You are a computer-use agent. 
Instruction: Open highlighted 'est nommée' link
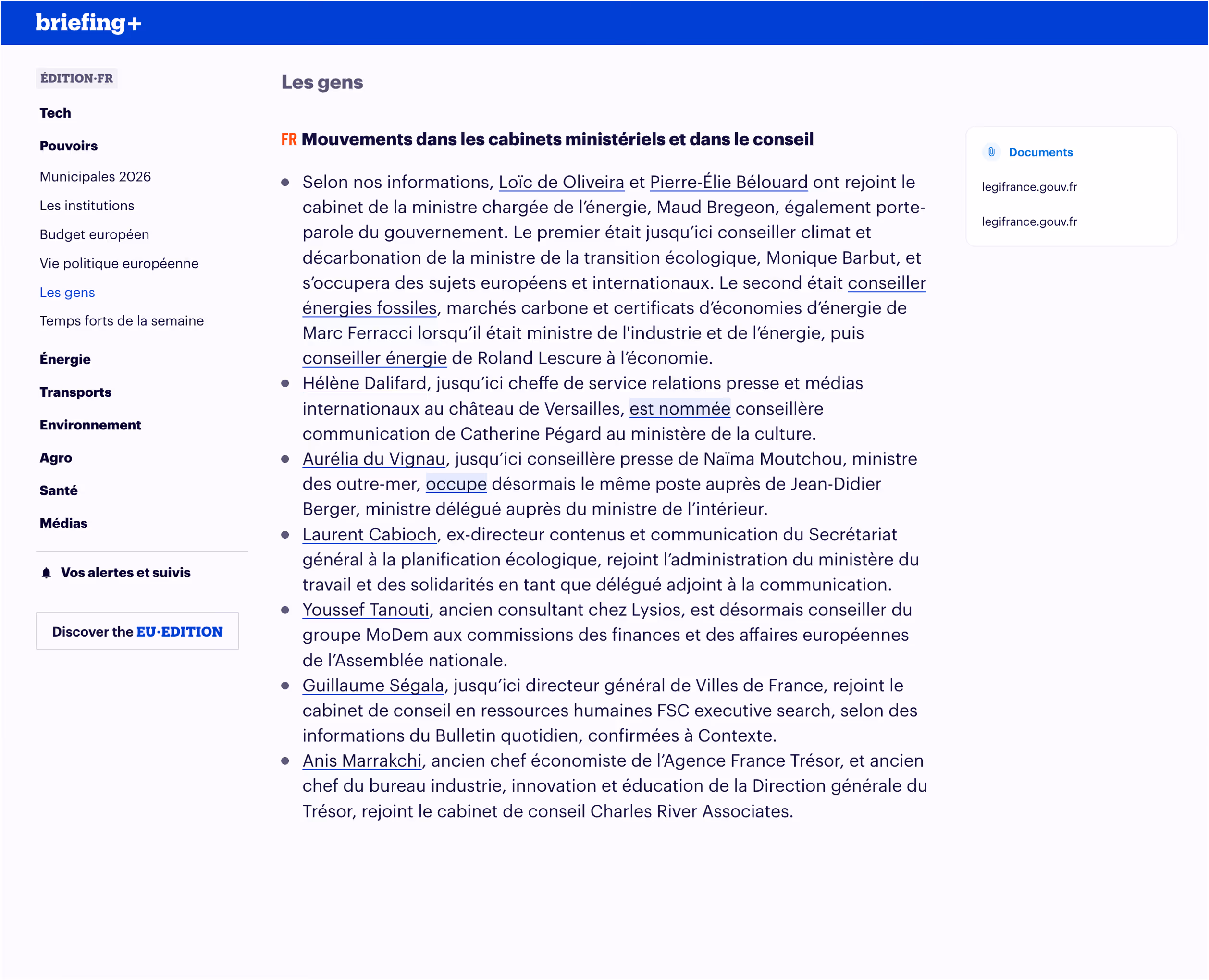(x=679, y=409)
